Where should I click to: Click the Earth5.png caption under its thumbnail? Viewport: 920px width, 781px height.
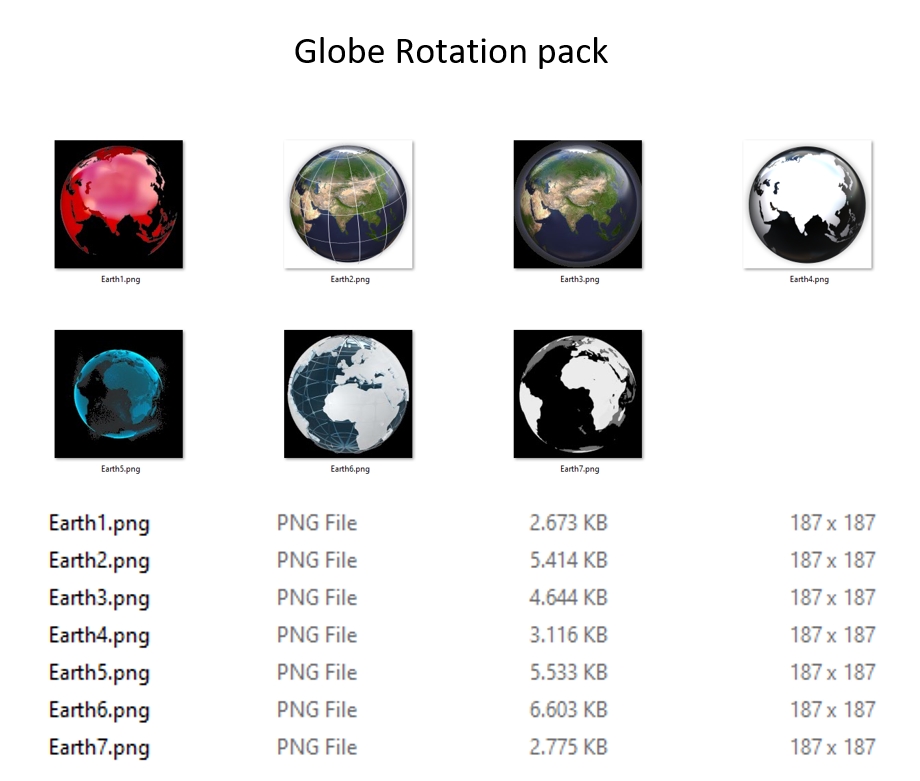point(119,466)
